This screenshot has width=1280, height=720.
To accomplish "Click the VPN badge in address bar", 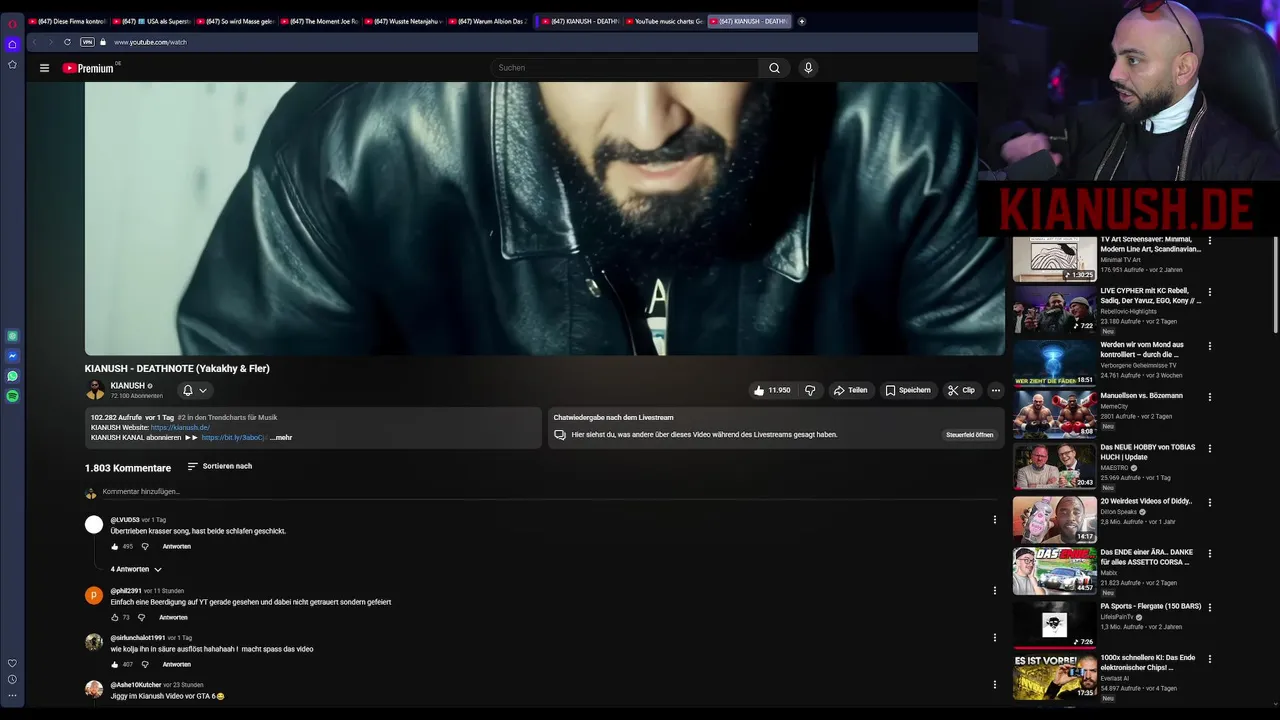I will point(87,42).
